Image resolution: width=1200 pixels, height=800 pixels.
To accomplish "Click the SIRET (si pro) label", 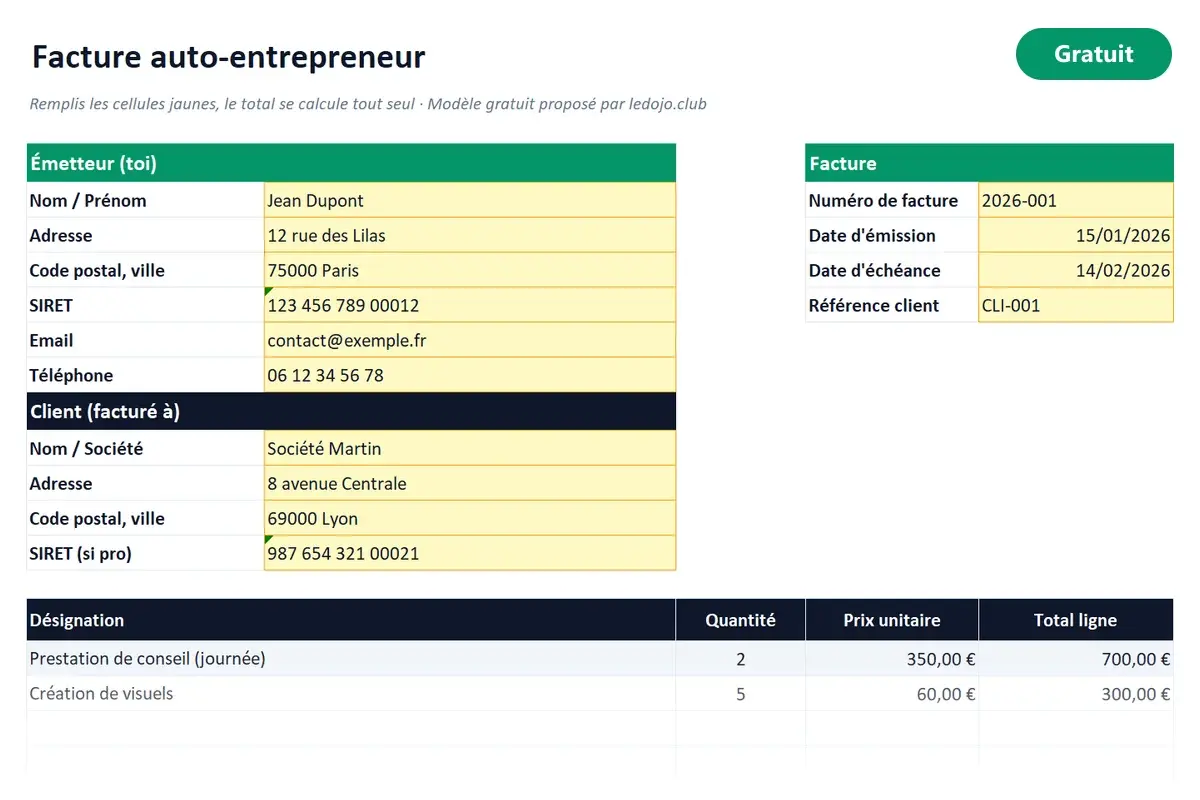I will 81,553.
